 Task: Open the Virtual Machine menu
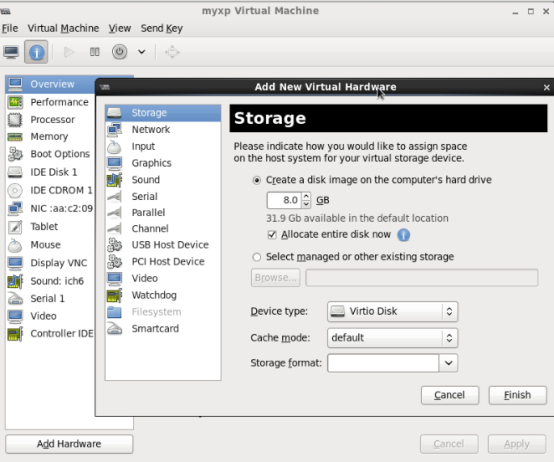click(x=63, y=28)
